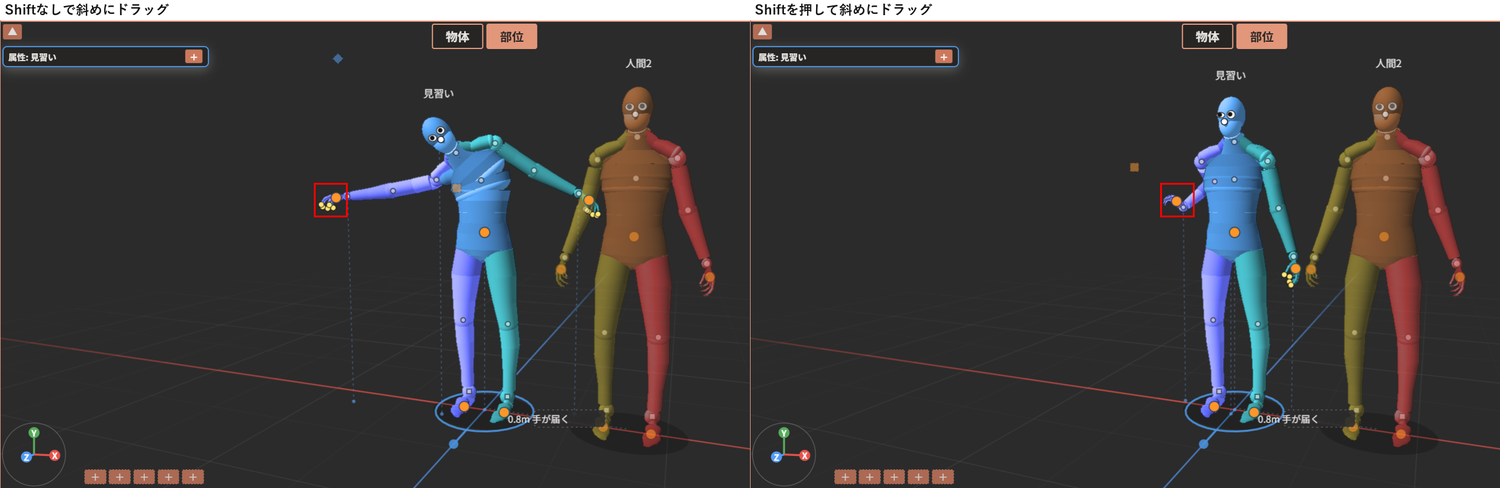Click the 見習い name label in right view
This screenshot has height=488, width=1500.
[1230, 75]
